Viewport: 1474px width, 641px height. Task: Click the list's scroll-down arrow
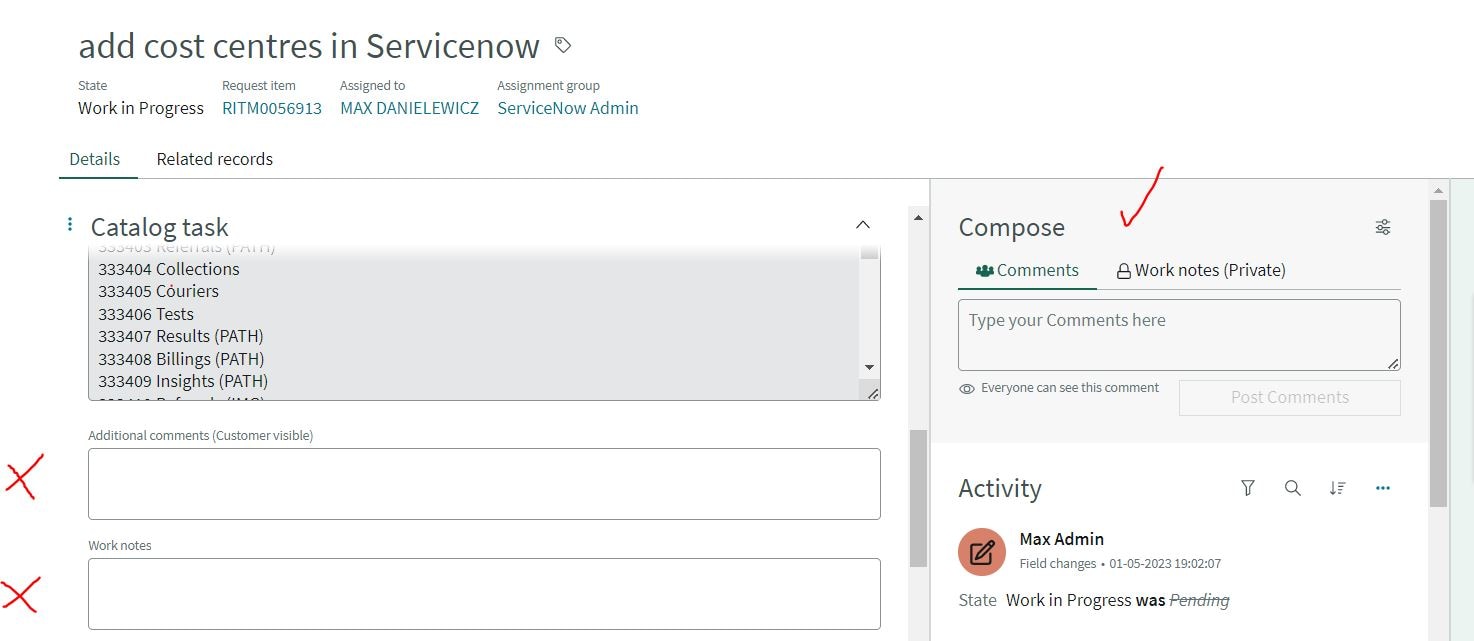(869, 367)
